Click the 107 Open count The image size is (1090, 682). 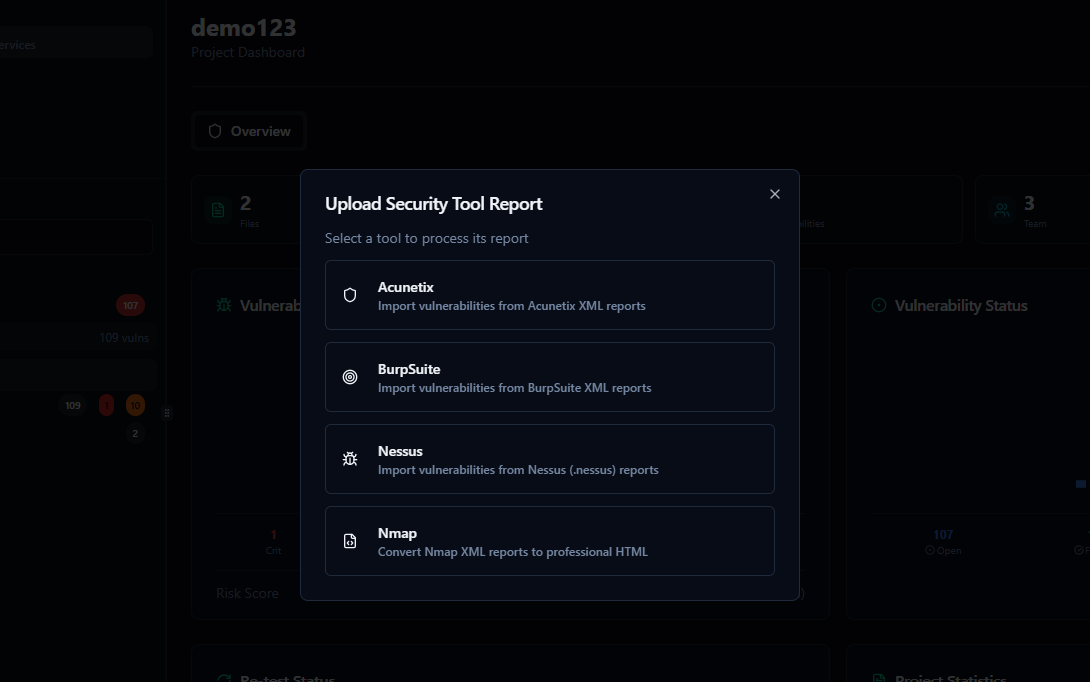coord(943,535)
